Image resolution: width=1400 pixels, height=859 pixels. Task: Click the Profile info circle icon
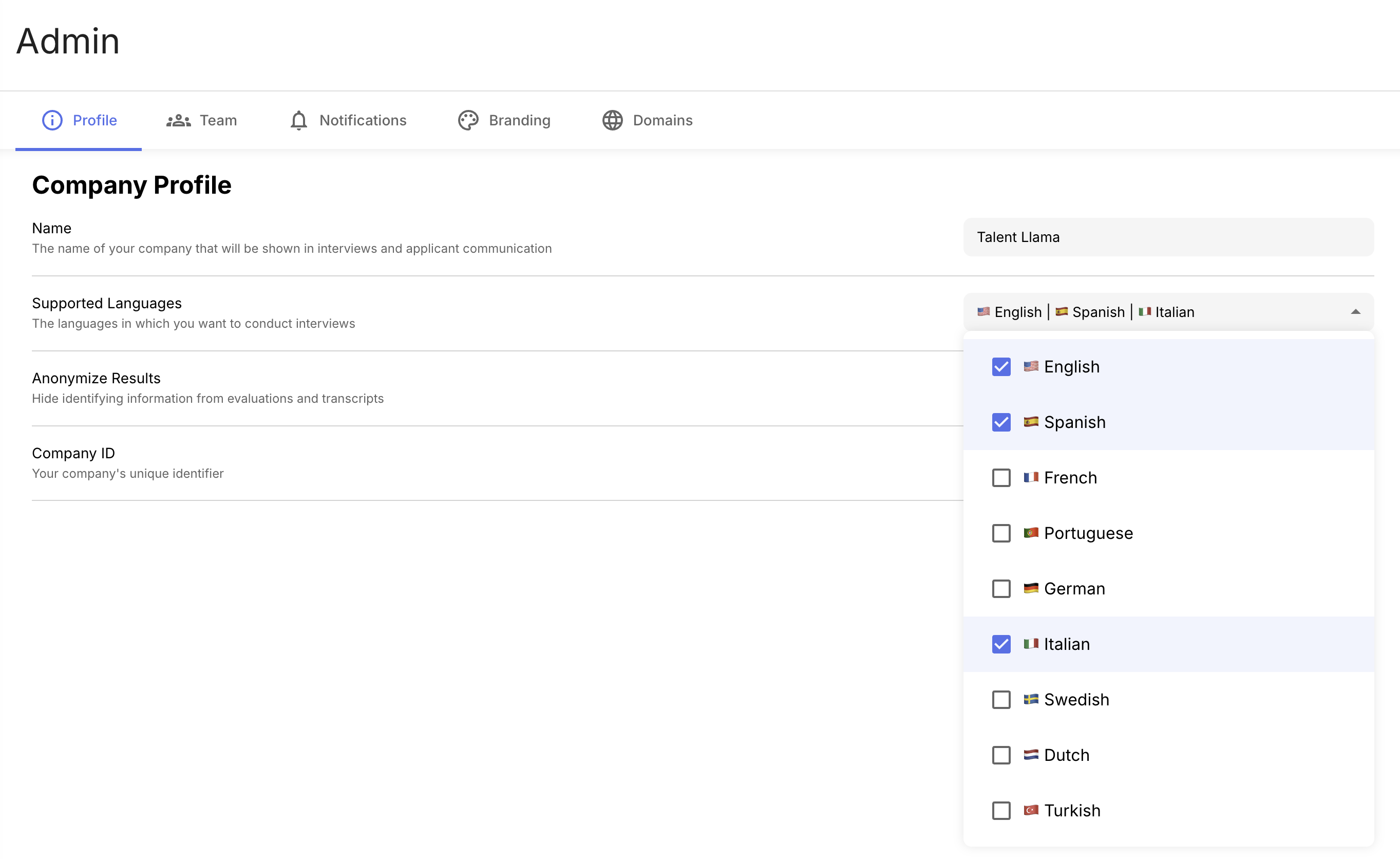pos(52,121)
